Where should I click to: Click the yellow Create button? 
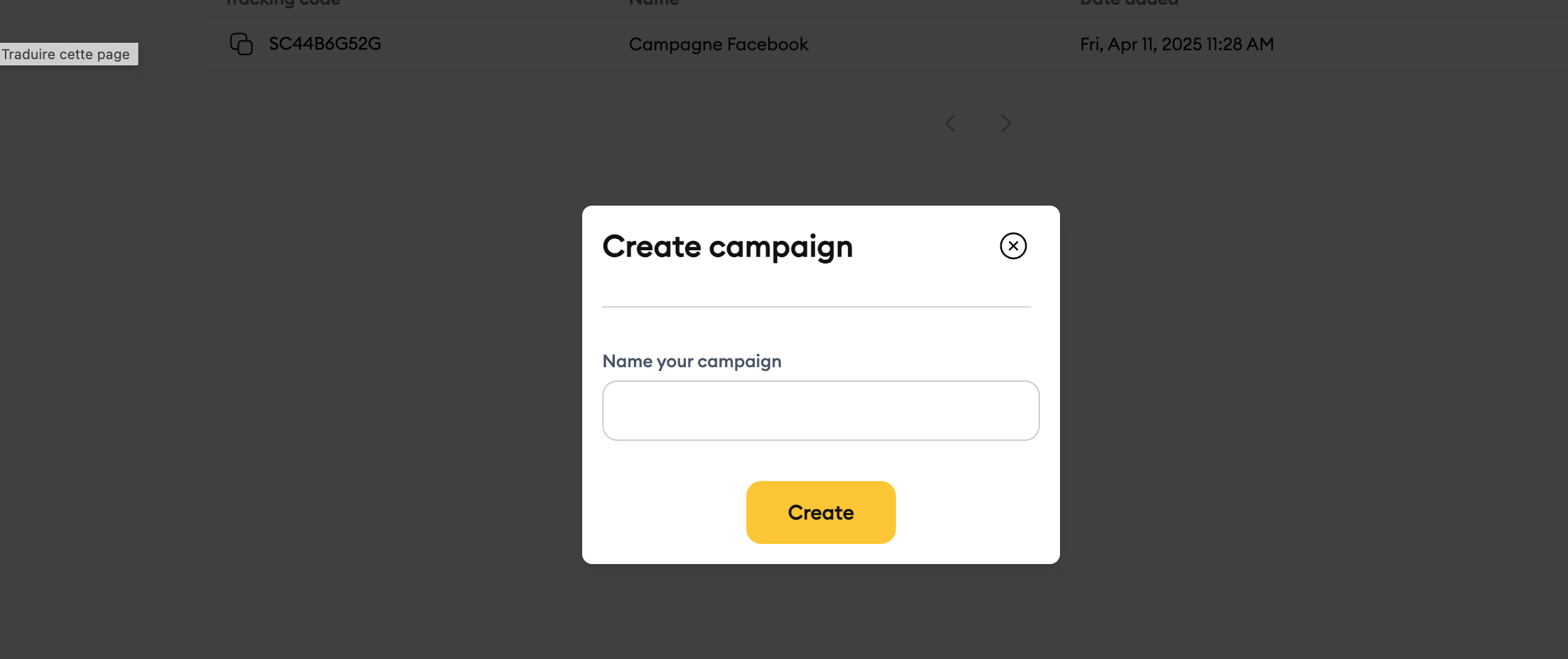click(820, 512)
